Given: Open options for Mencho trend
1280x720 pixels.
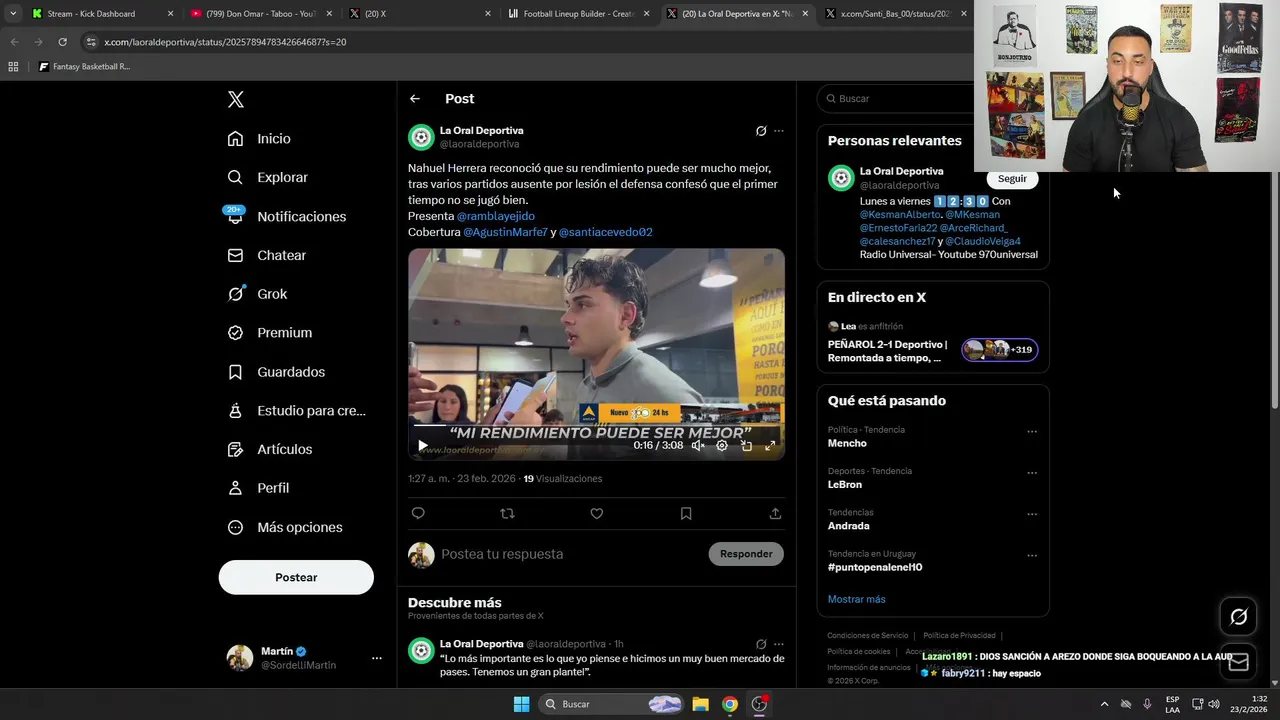Looking at the screenshot, I should 1032,432.
